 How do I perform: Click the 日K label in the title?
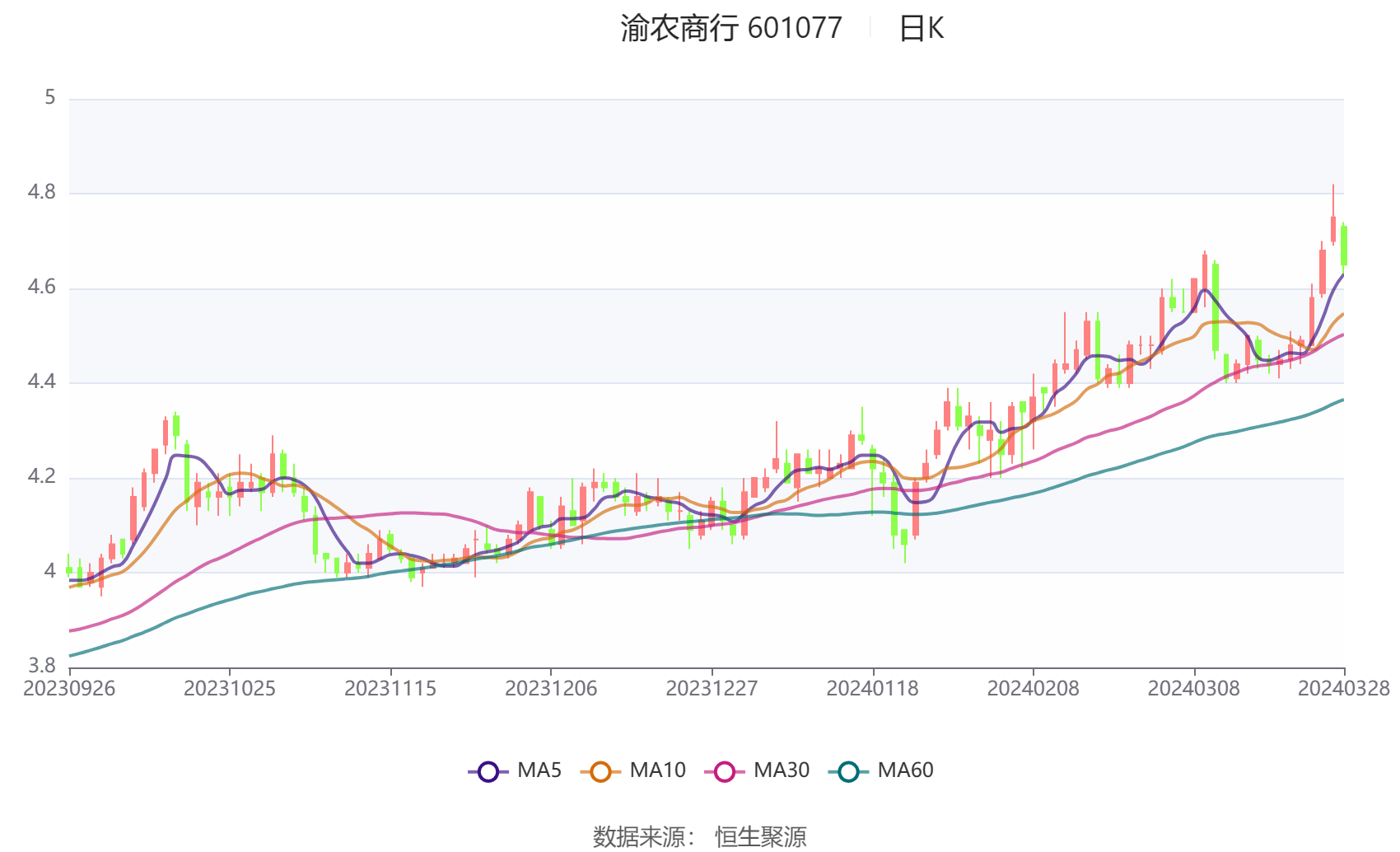(921, 29)
